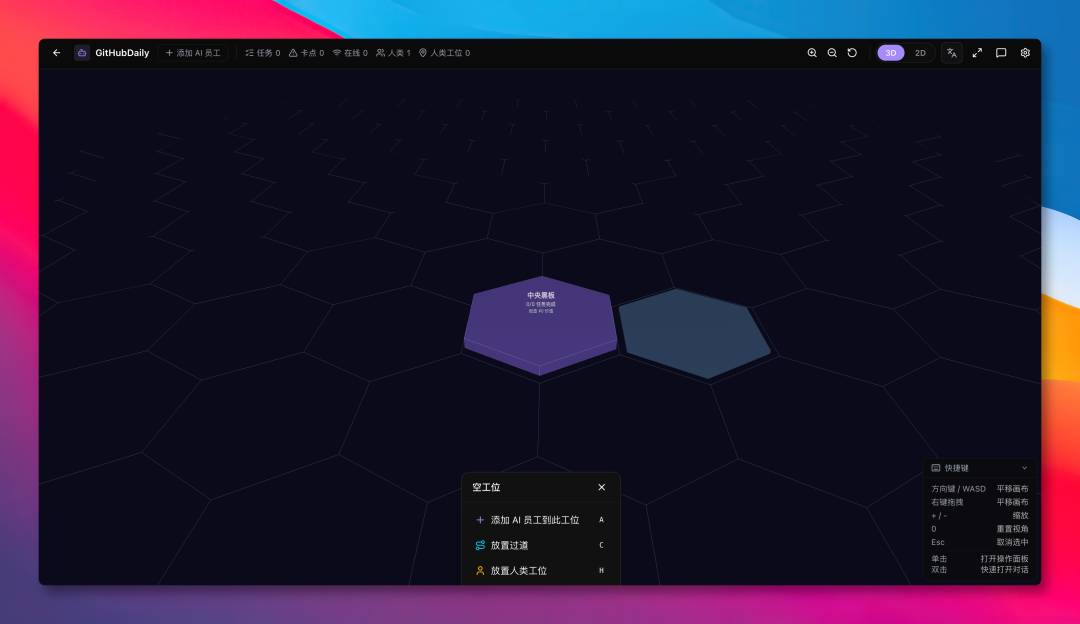The width and height of the screenshot is (1080, 624).
Task: Click the GitHubDaily title text
Action: click(122, 53)
